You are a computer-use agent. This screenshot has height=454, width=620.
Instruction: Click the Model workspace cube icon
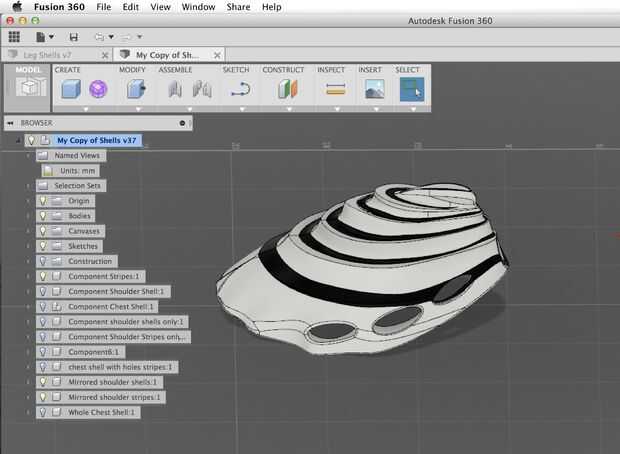coord(31,87)
